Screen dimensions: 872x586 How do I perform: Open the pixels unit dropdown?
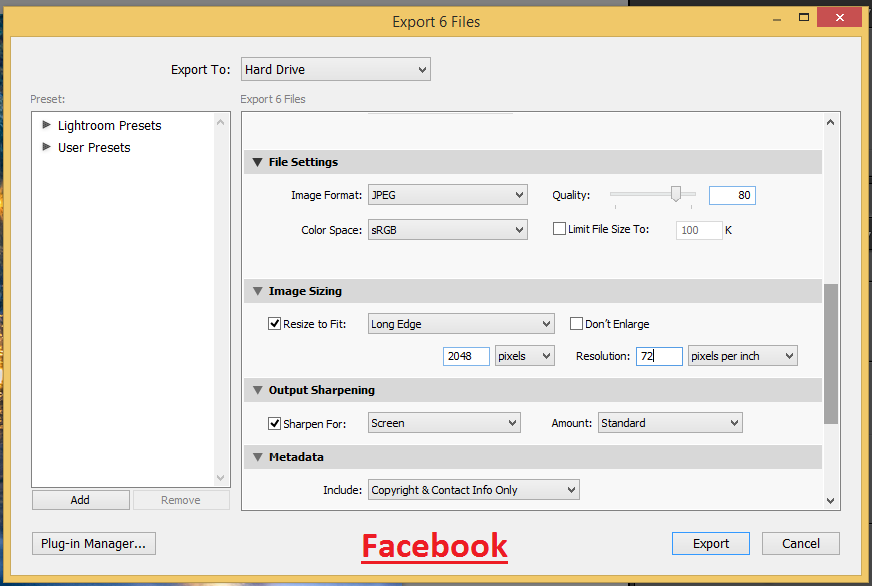tap(524, 356)
